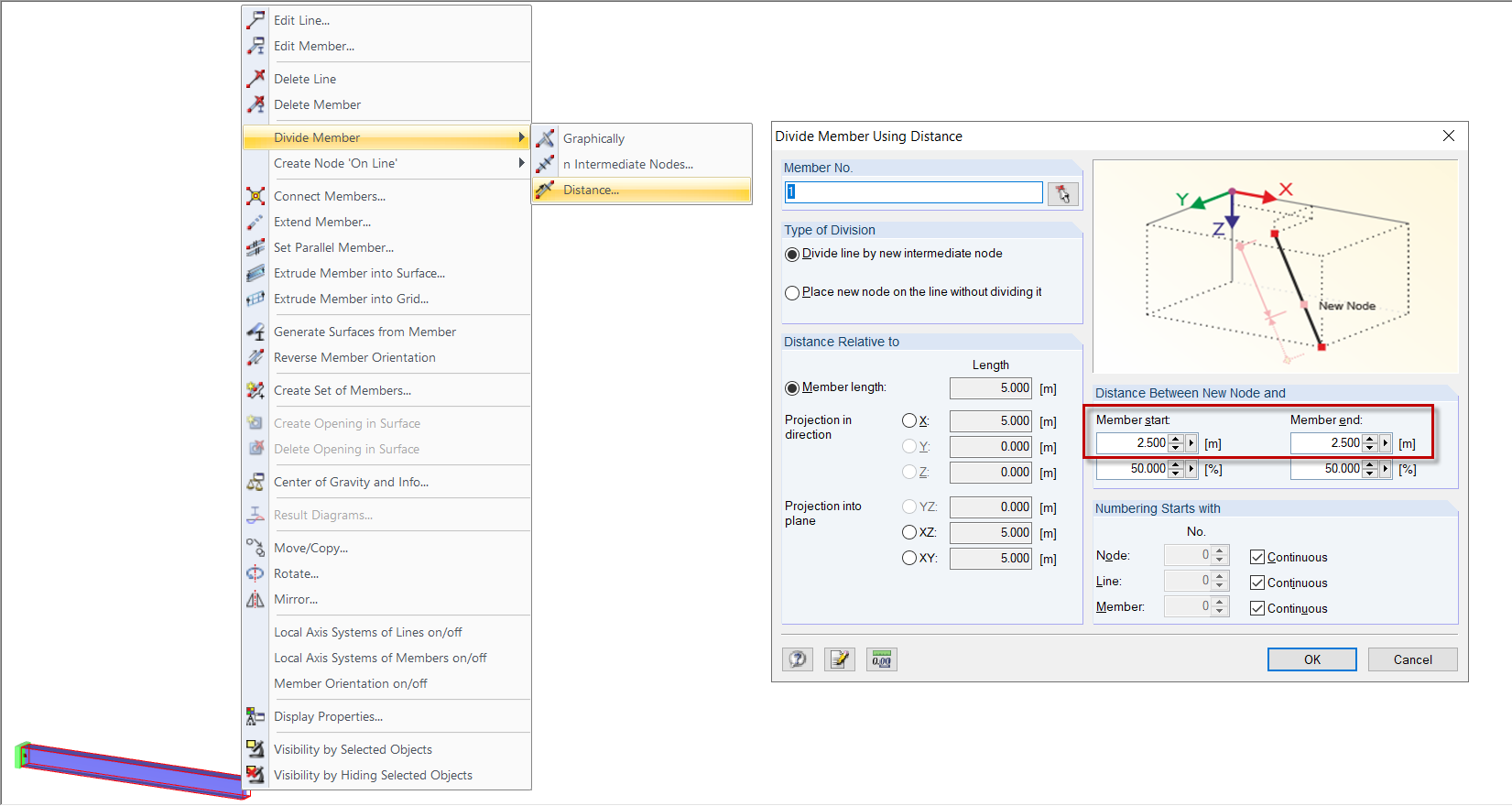This screenshot has width=1512, height=806.
Task: Click Center of Gravity and Info icon
Action: pos(256,481)
